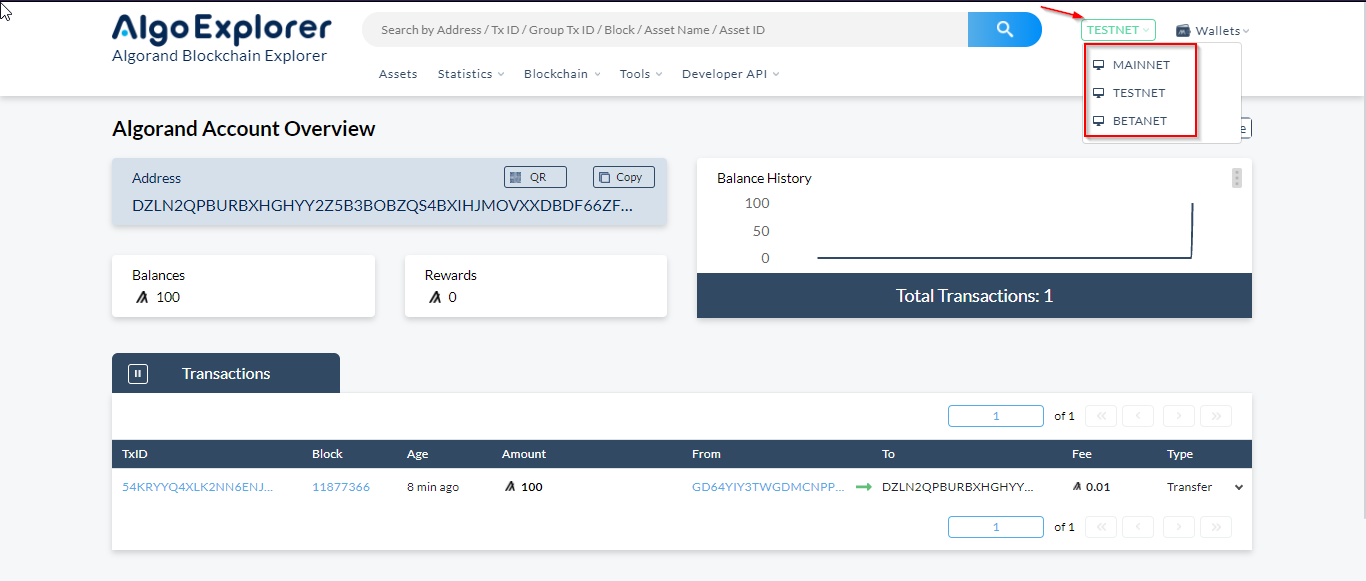
Task: Click the search magnifier icon
Action: pos(1004,29)
